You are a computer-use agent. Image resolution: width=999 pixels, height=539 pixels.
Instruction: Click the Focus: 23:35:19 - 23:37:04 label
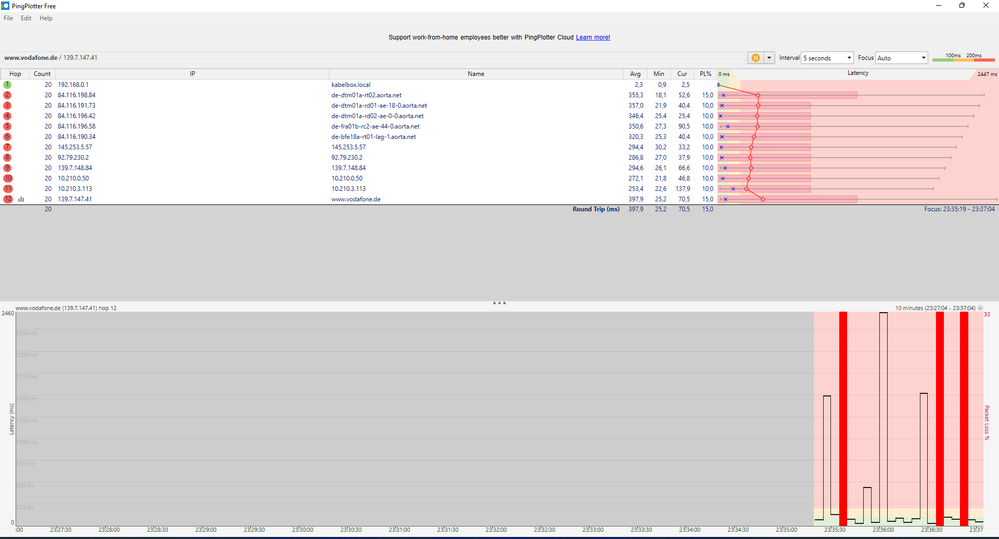click(959, 209)
